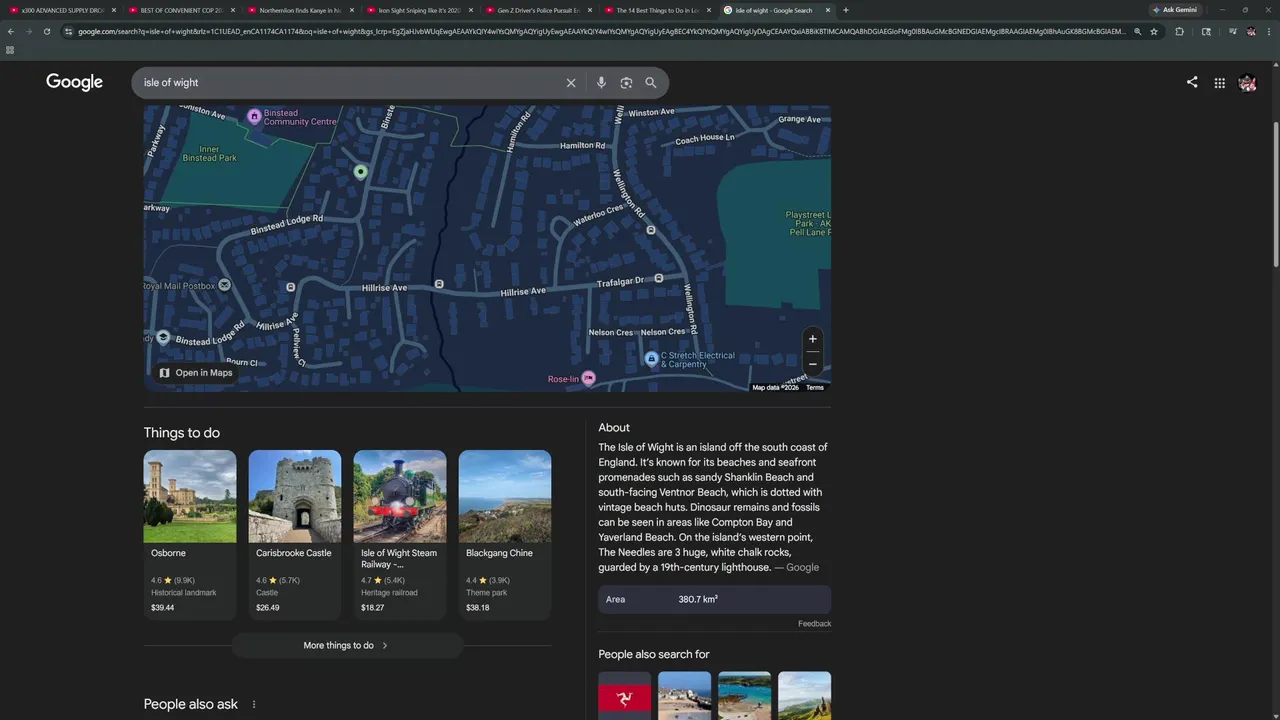Close the Northernlion finds Kanye tab
The width and height of the screenshot is (1280, 720).
point(352,10)
